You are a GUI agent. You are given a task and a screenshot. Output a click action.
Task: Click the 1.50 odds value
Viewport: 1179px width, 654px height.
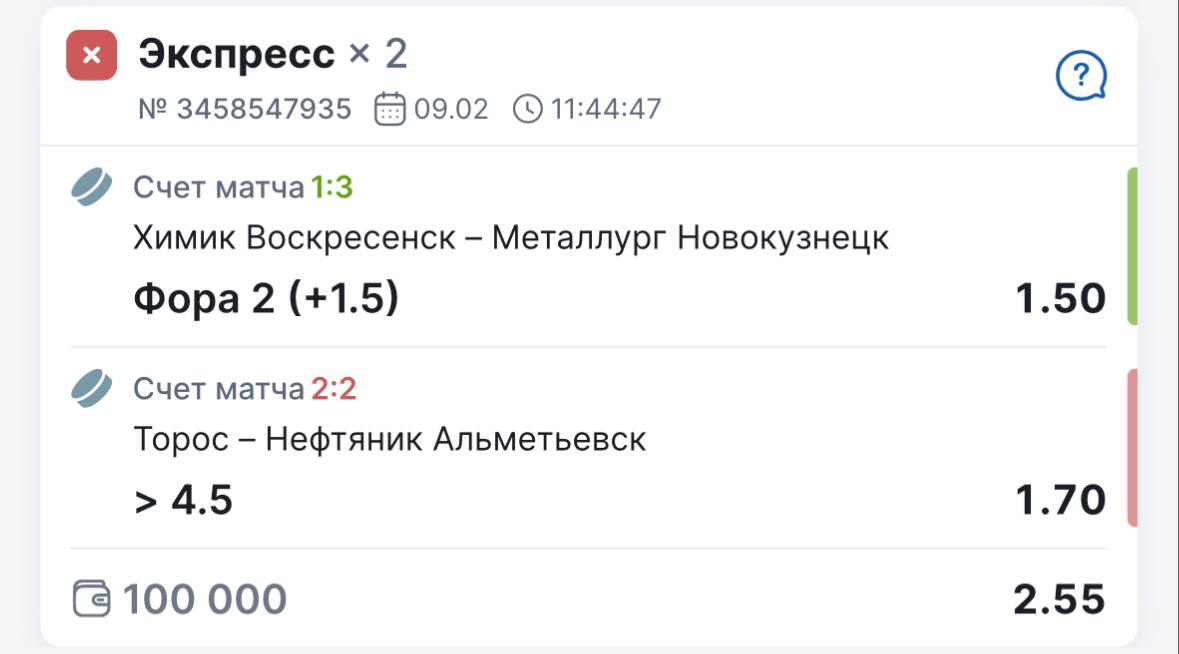click(1060, 299)
